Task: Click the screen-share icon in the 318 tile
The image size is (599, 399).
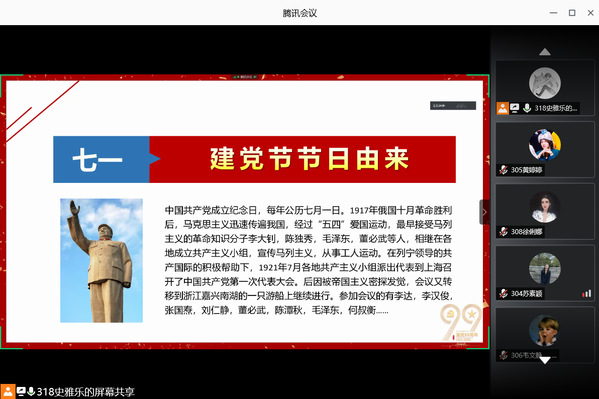Action: point(515,108)
